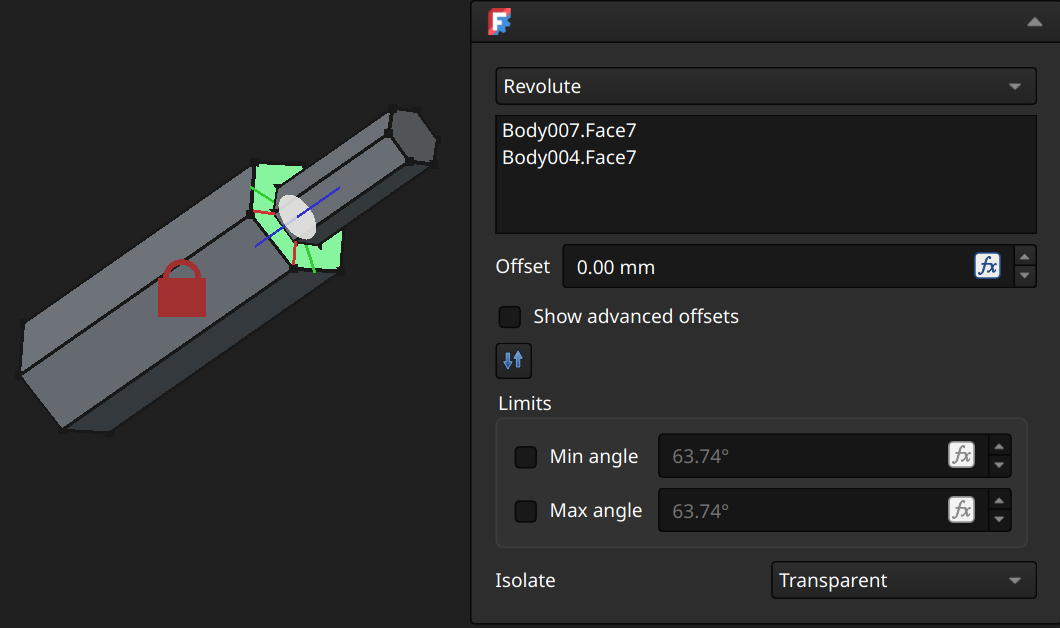Open expression editor for Offset
The width and height of the screenshot is (1060, 628).
point(987,266)
